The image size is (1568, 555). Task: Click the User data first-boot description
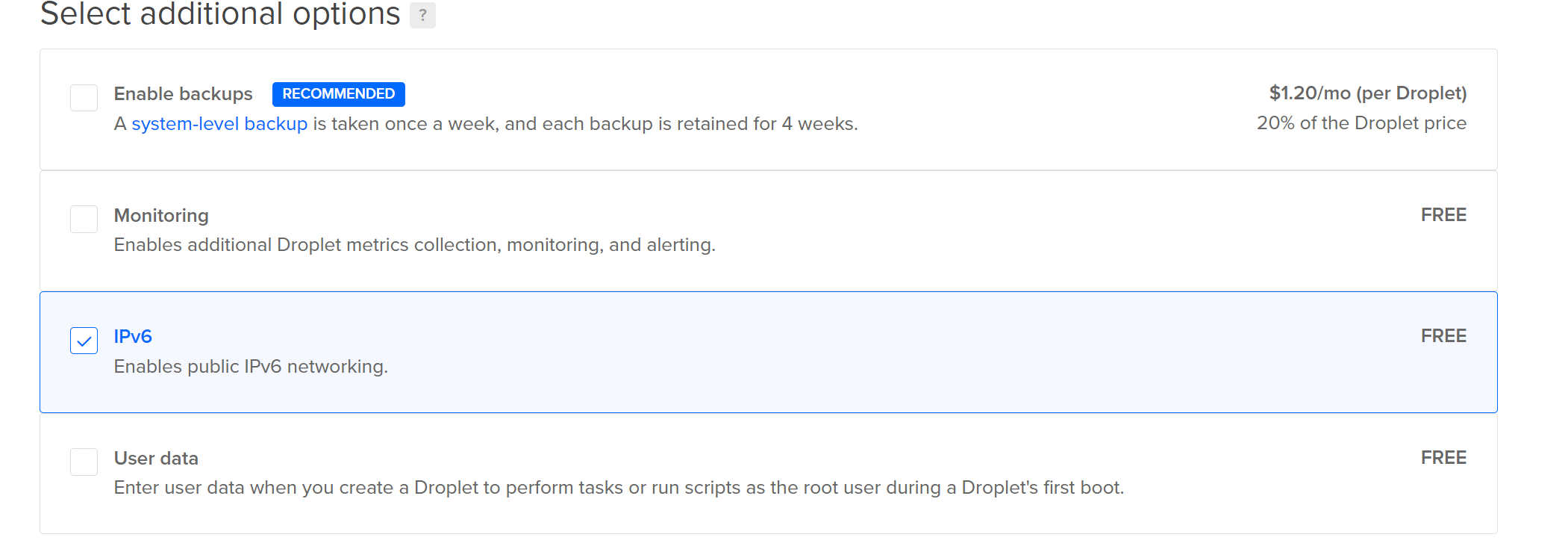[619, 488]
